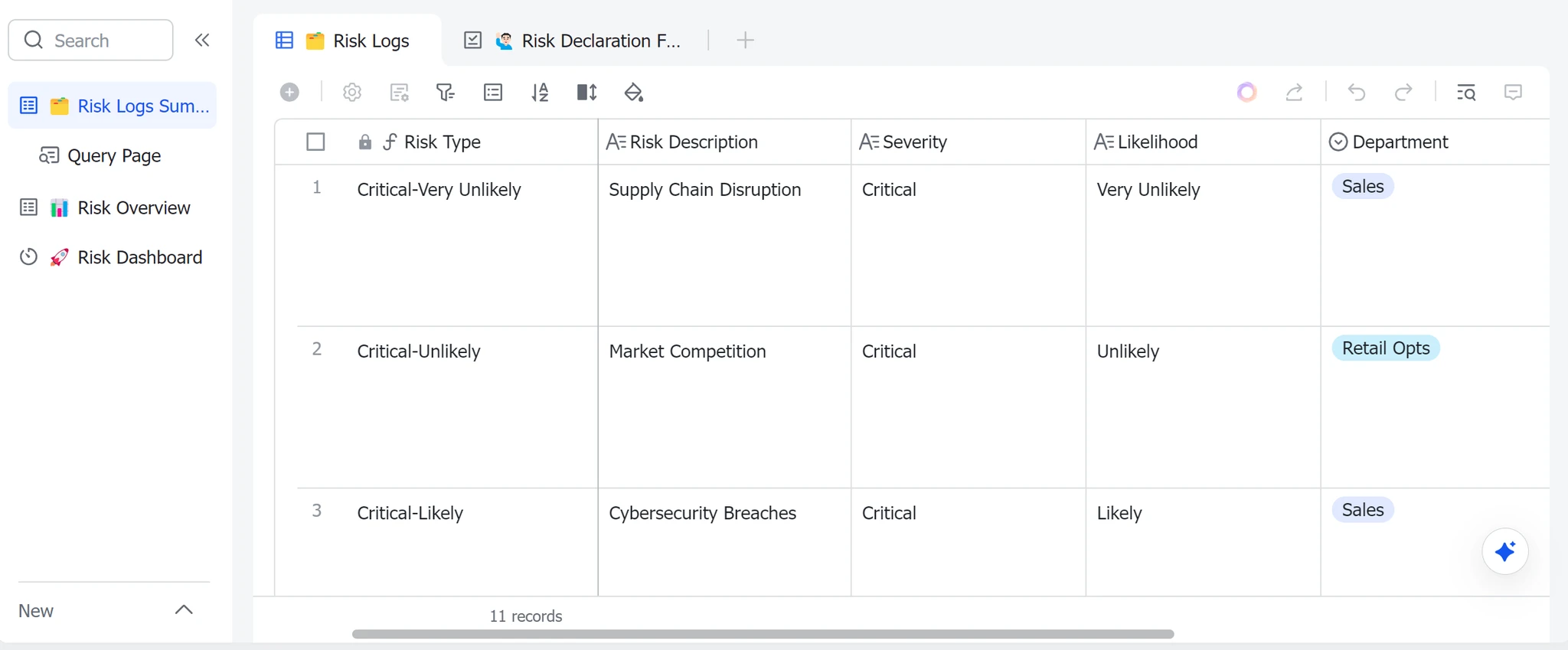The height and width of the screenshot is (650, 1568).
Task: Tick the select-all checkbox in the header
Action: pos(315,142)
